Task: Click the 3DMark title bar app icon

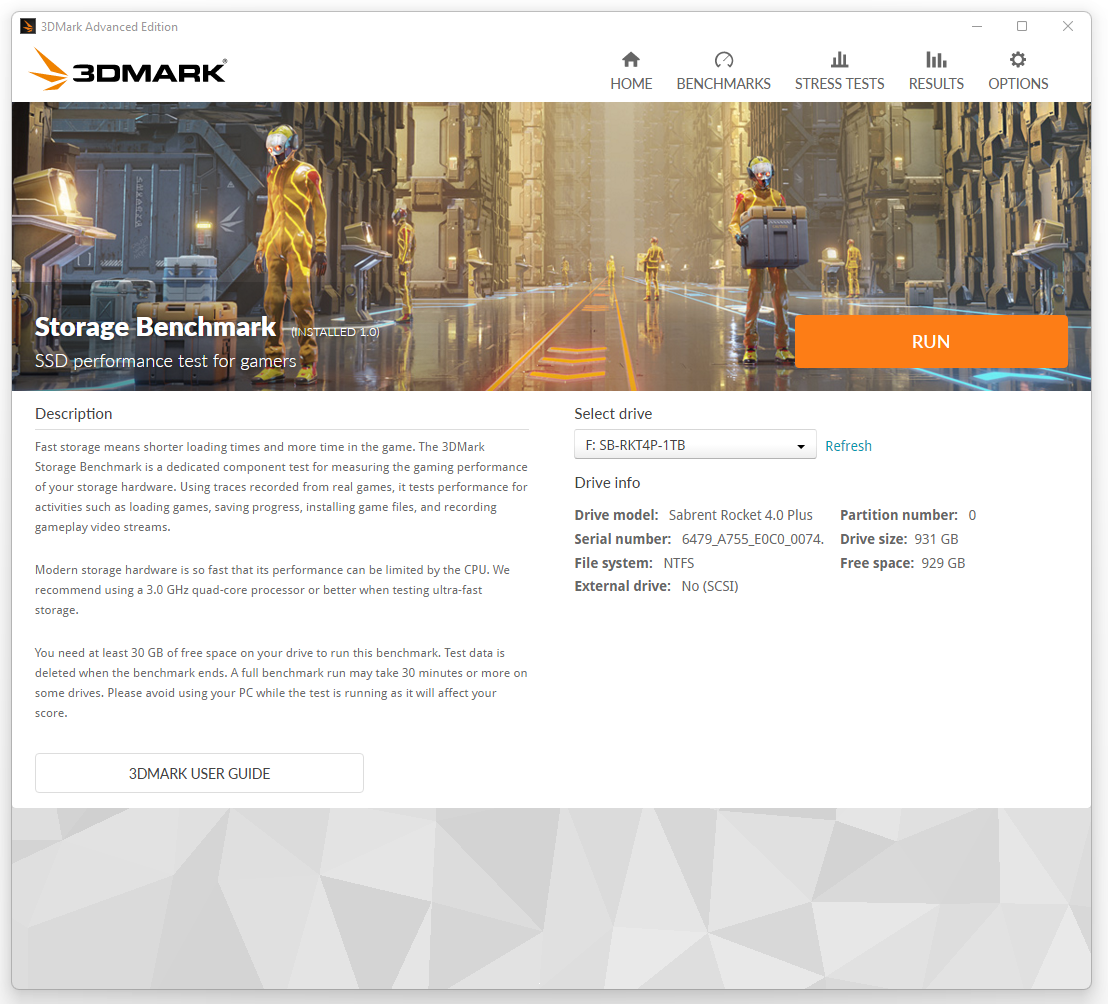Action: tap(28, 27)
